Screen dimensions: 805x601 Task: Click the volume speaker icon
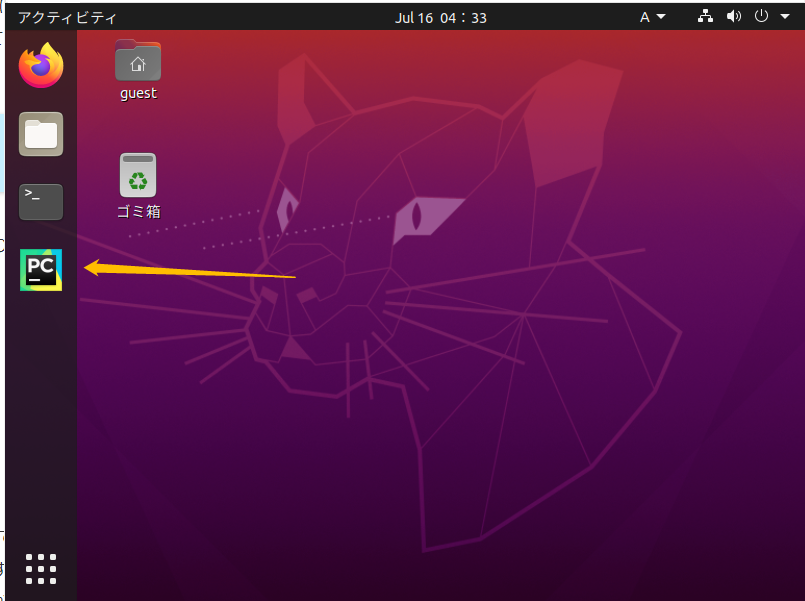pyautogui.click(x=734, y=17)
